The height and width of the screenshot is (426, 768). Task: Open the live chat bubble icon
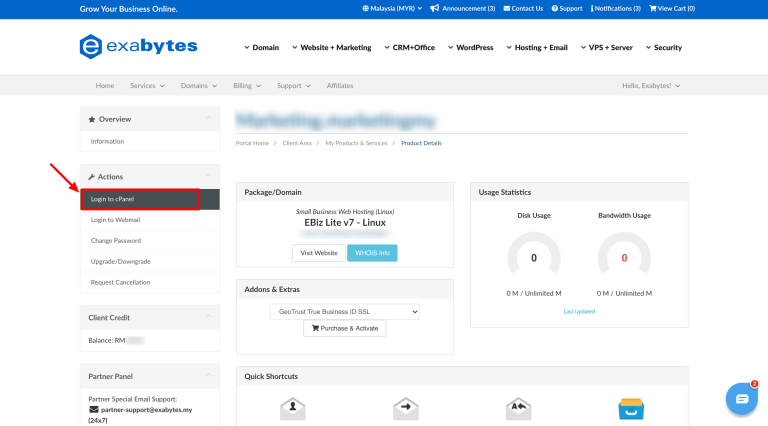(742, 399)
